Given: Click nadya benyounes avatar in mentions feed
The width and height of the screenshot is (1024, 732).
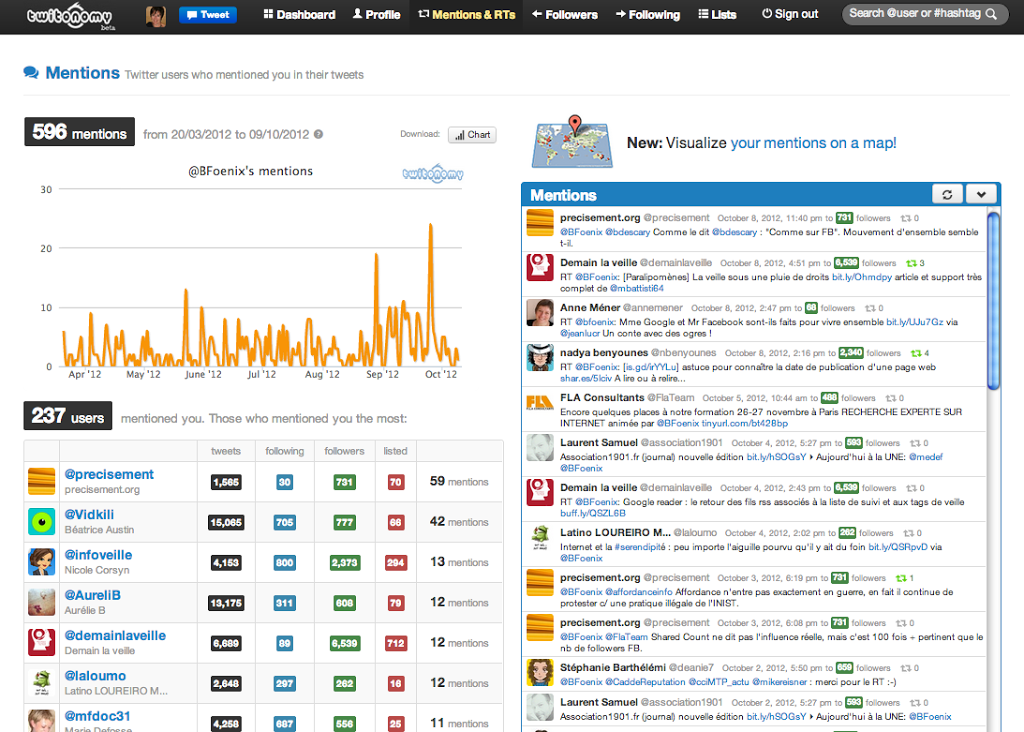Looking at the screenshot, I should (540, 358).
